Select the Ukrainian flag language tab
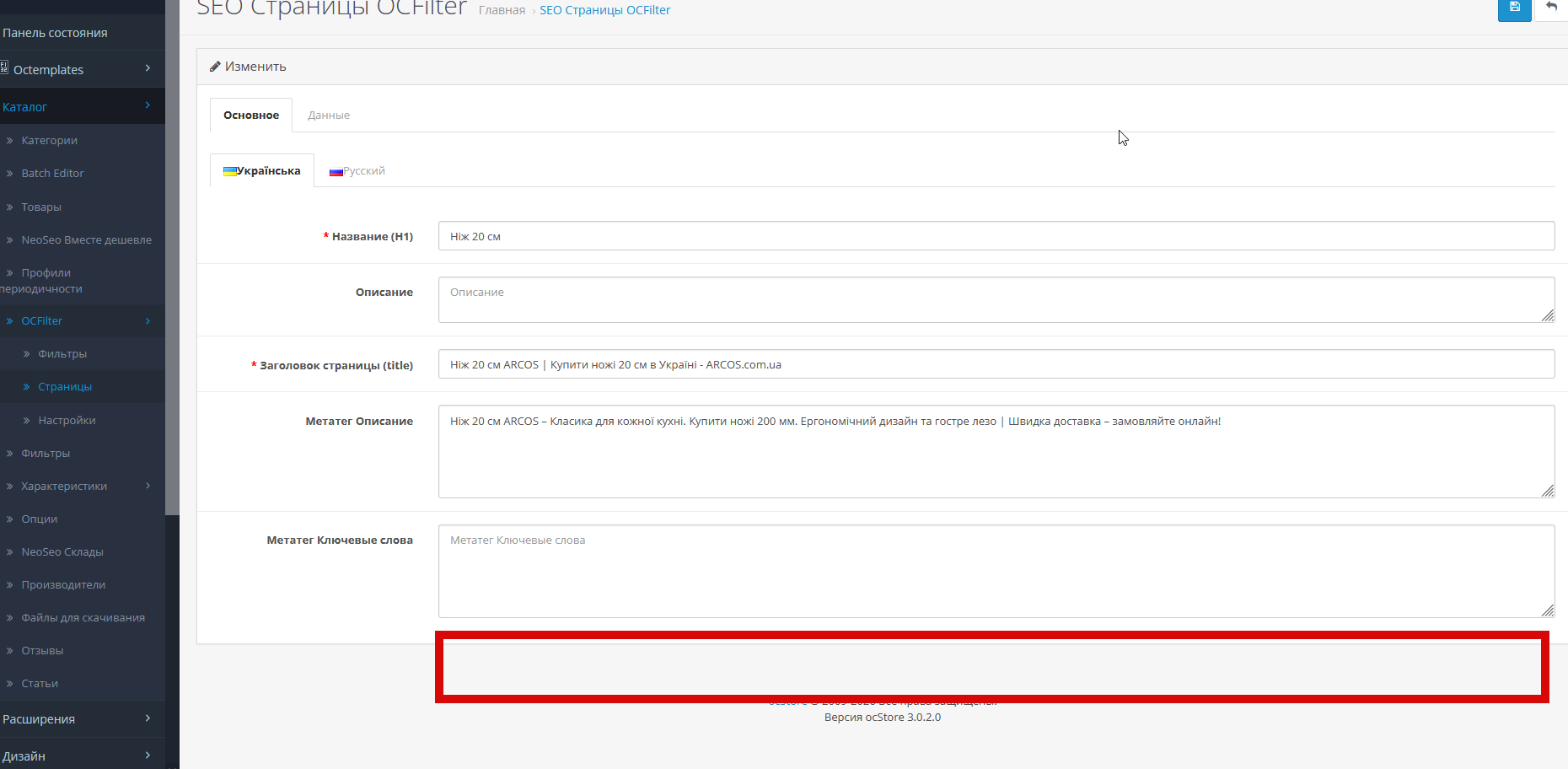This screenshot has width=1568, height=769. click(x=261, y=170)
